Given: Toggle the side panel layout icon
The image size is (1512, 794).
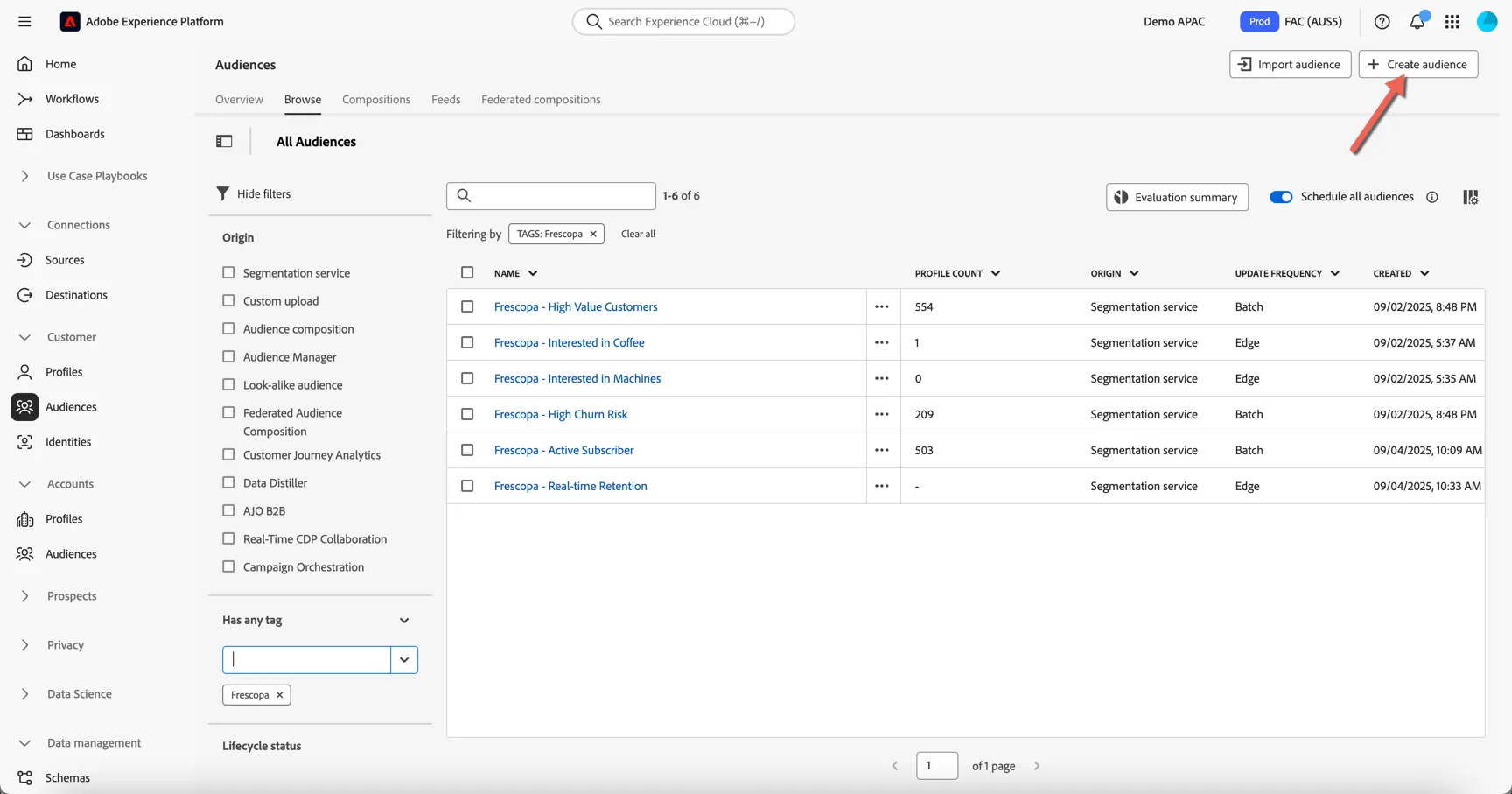Looking at the screenshot, I should coord(224,141).
